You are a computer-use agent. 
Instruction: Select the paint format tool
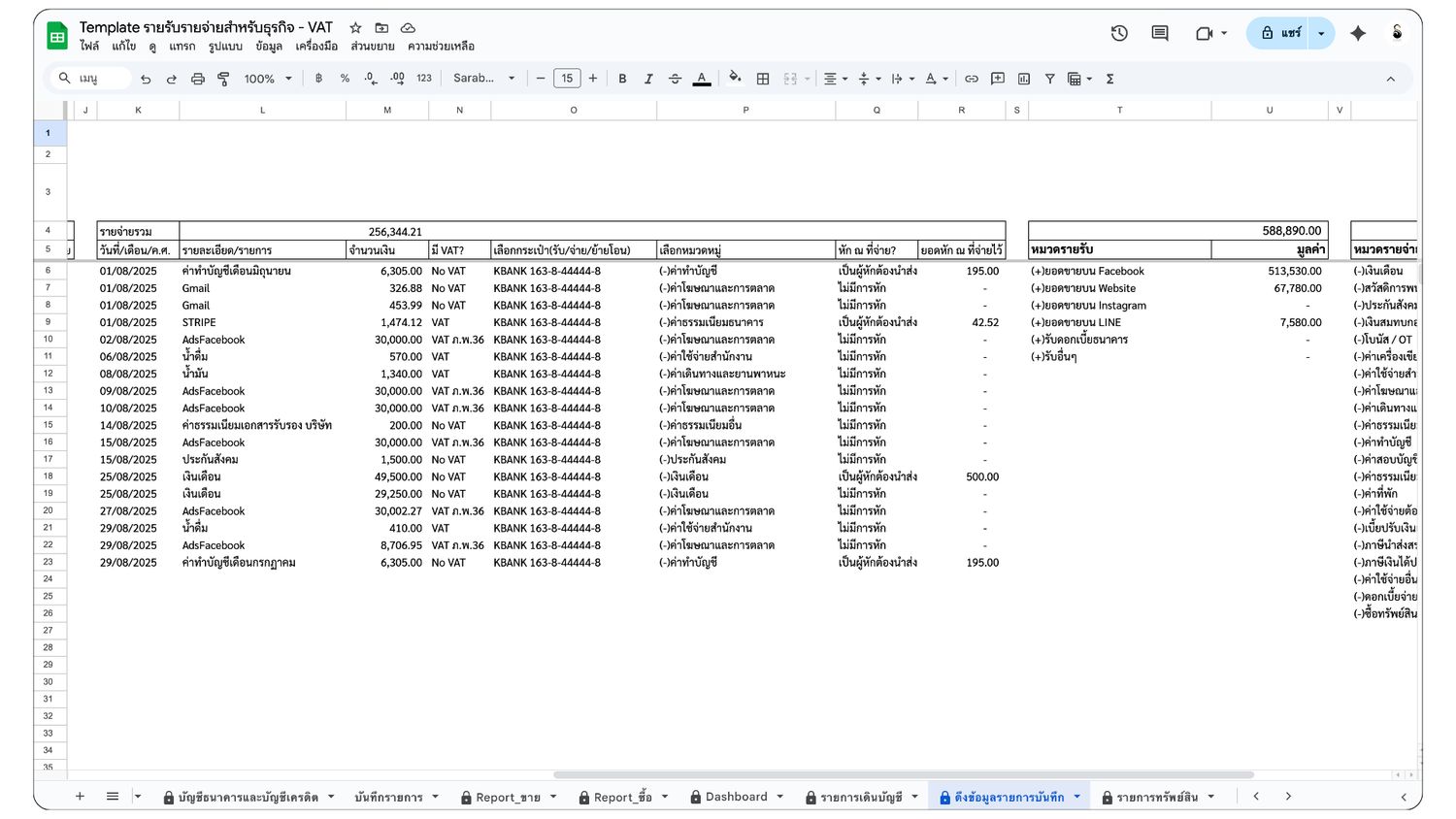pyautogui.click(x=223, y=79)
